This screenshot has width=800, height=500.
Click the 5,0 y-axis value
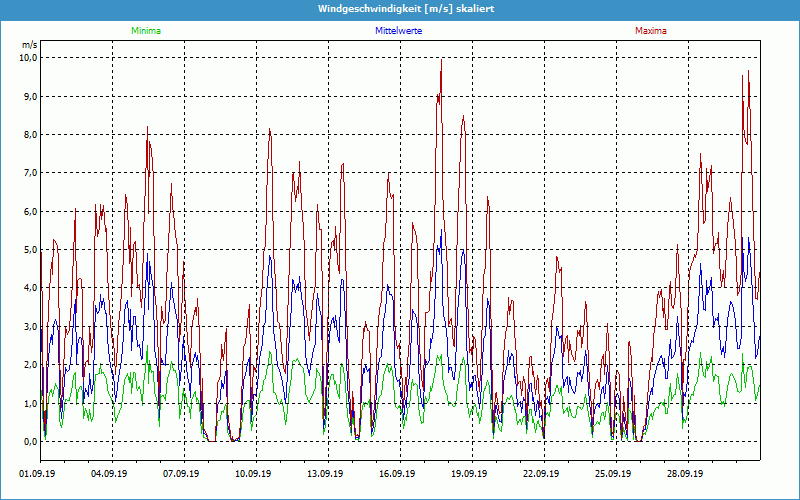[x=31, y=249]
